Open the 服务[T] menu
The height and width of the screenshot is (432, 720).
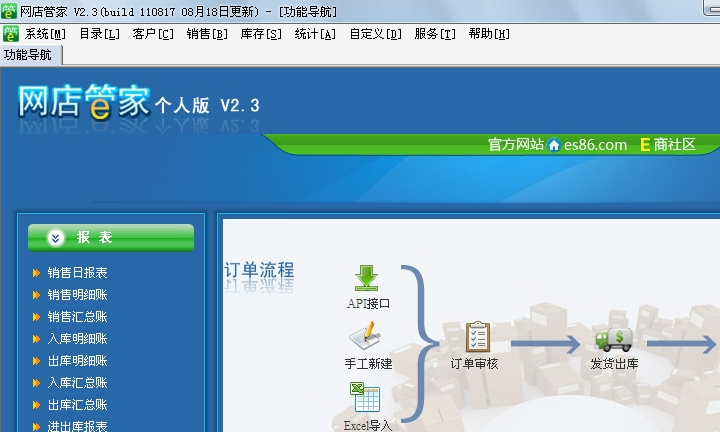point(435,34)
